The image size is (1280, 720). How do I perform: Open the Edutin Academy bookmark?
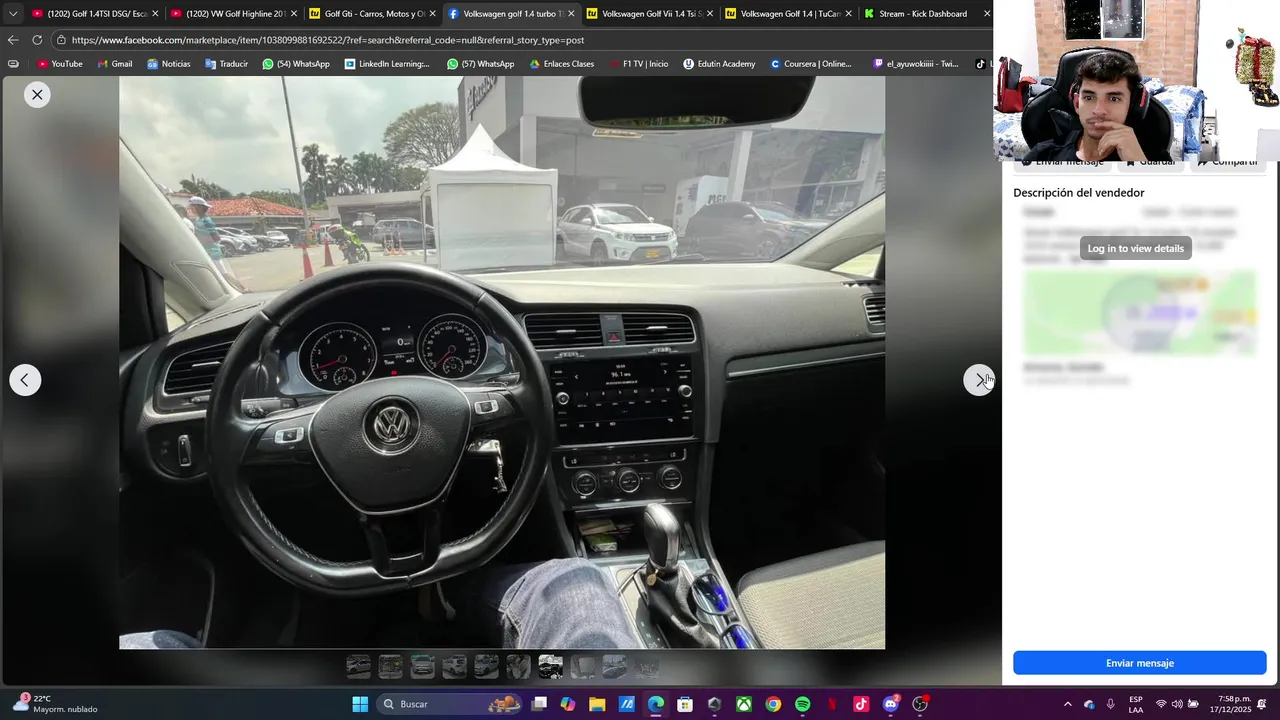[719, 64]
